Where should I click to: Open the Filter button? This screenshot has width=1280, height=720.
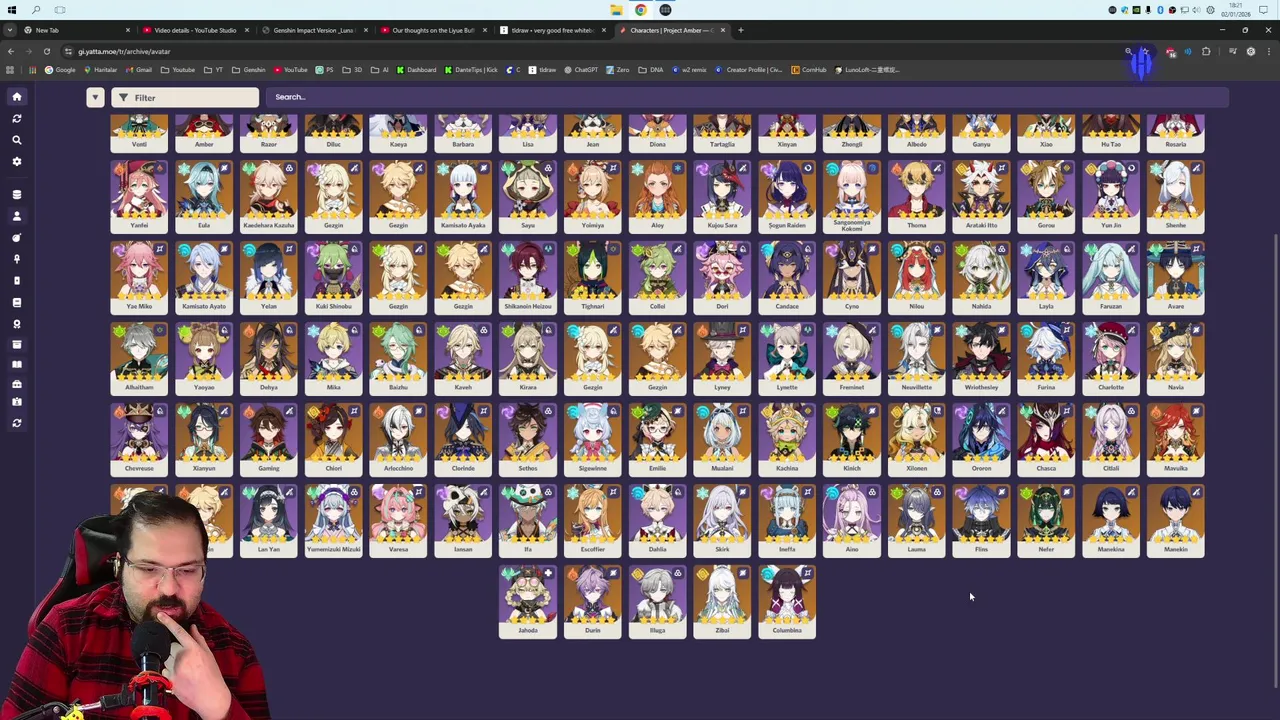click(x=185, y=97)
